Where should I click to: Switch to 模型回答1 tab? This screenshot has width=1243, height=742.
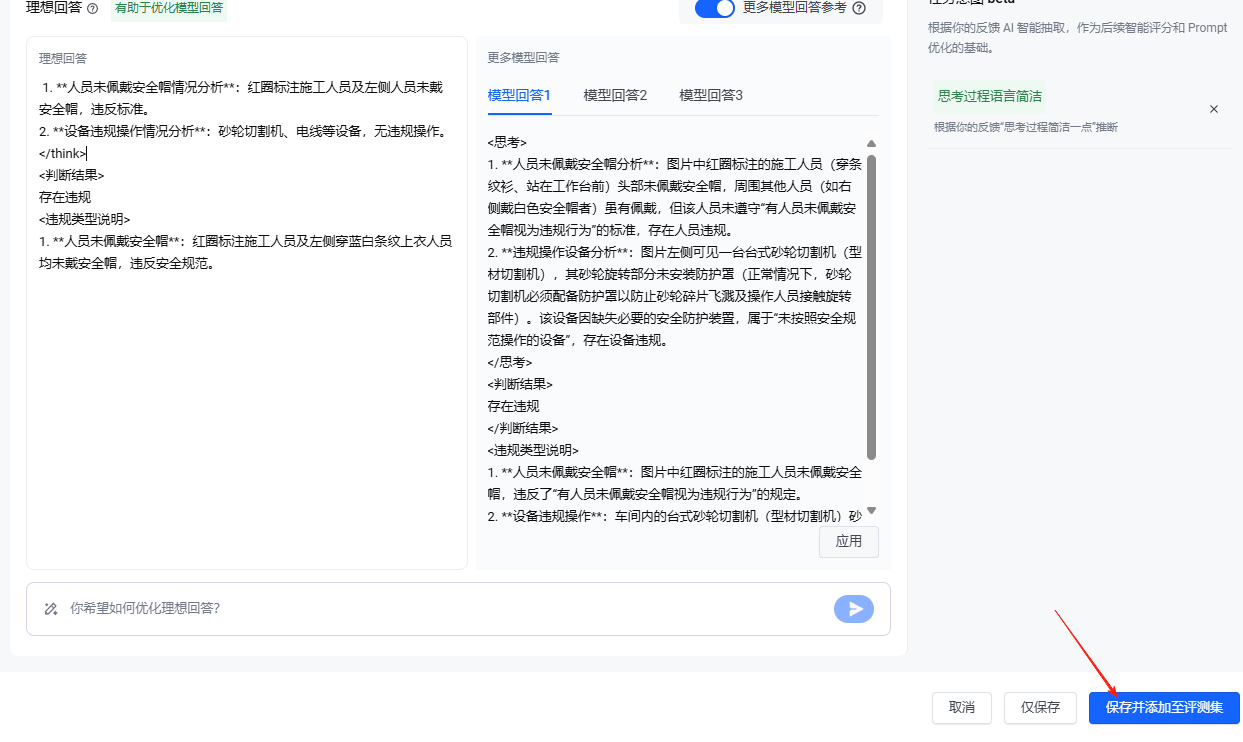point(519,95)
